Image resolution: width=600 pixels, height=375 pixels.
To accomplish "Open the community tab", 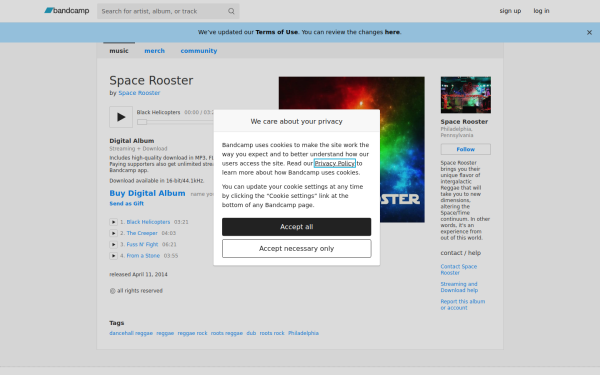I will tap(199, 51).
